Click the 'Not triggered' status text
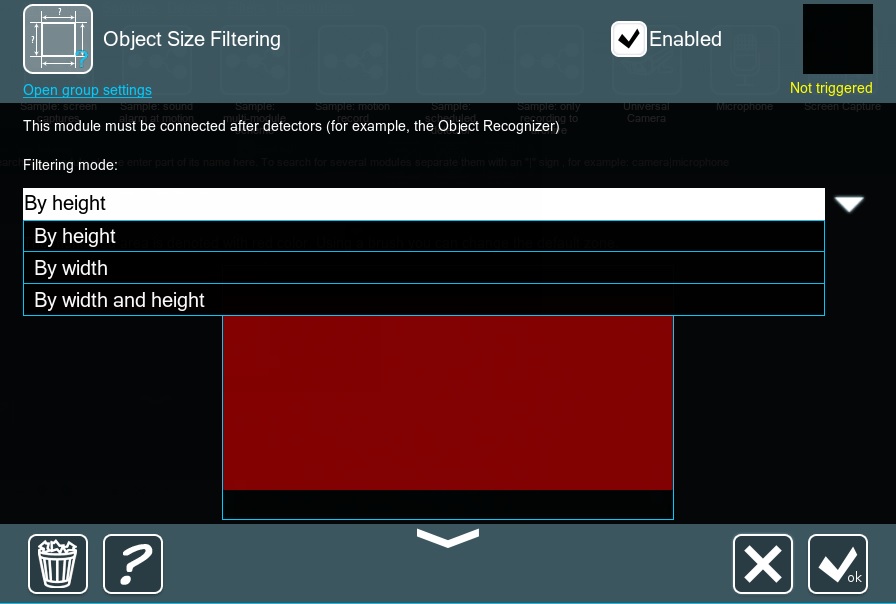Viewport: 896px width, 604px height. 831,88
